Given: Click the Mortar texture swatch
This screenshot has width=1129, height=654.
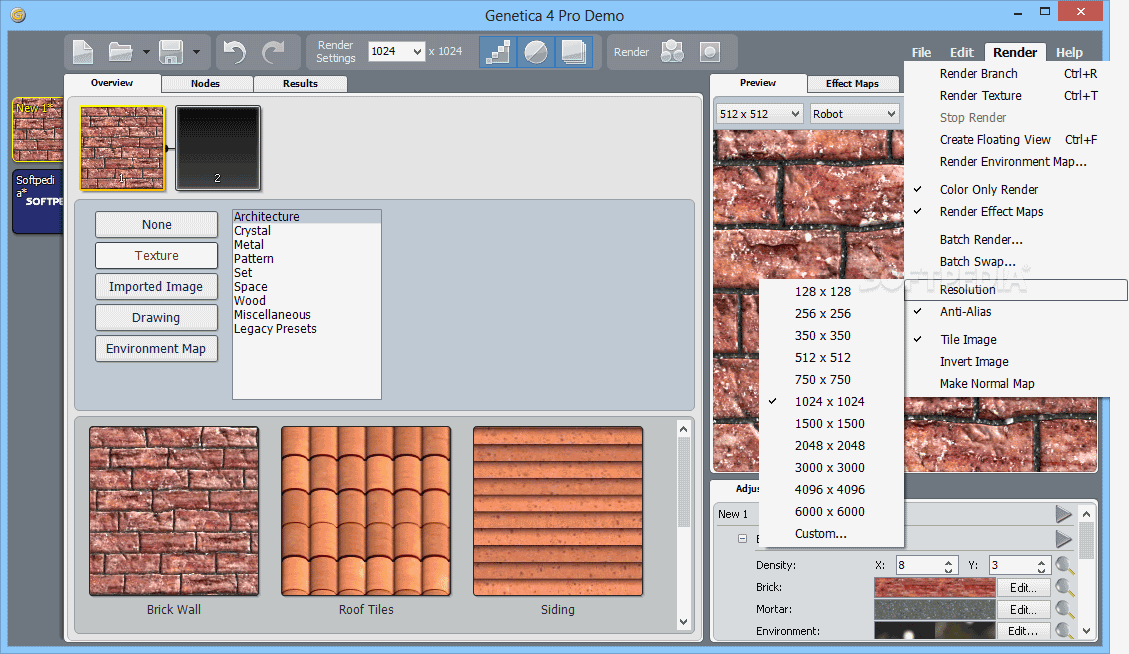Looking at the screenshot, I should coord(935,609).
